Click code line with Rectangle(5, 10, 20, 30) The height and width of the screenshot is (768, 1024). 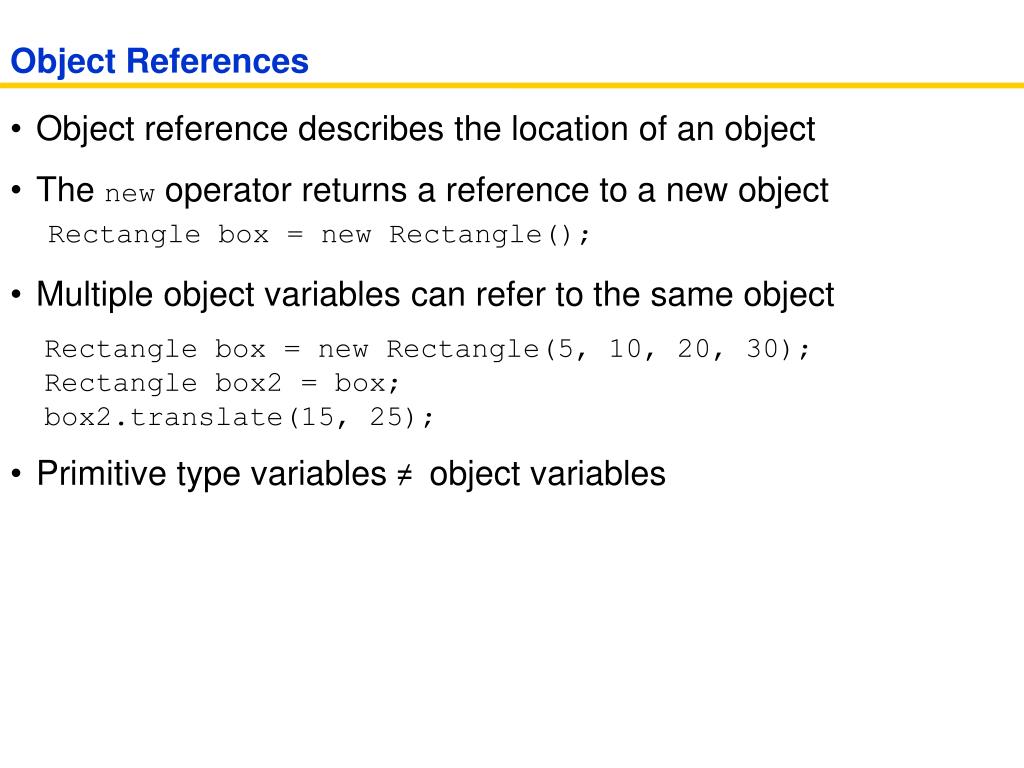[427, 349]
